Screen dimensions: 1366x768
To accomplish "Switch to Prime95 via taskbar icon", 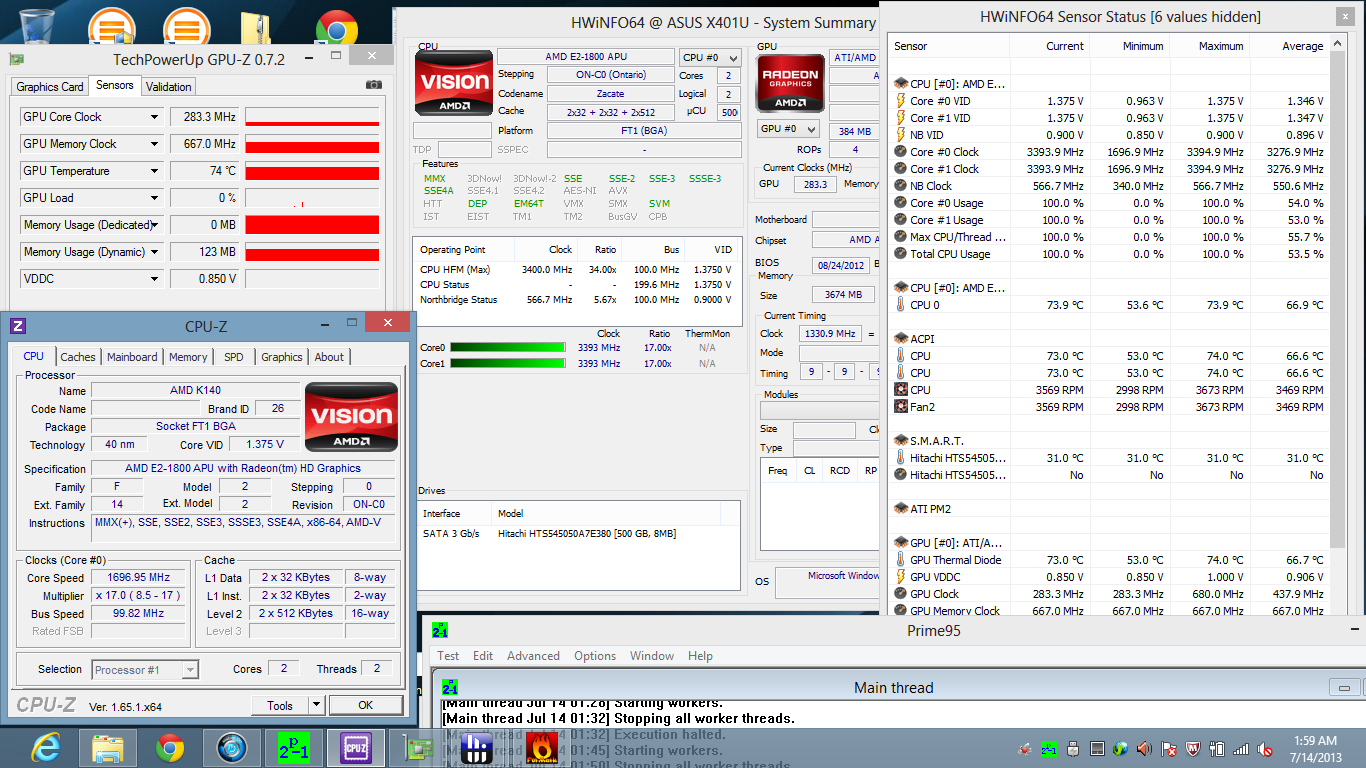I will (x=294, y=748).
